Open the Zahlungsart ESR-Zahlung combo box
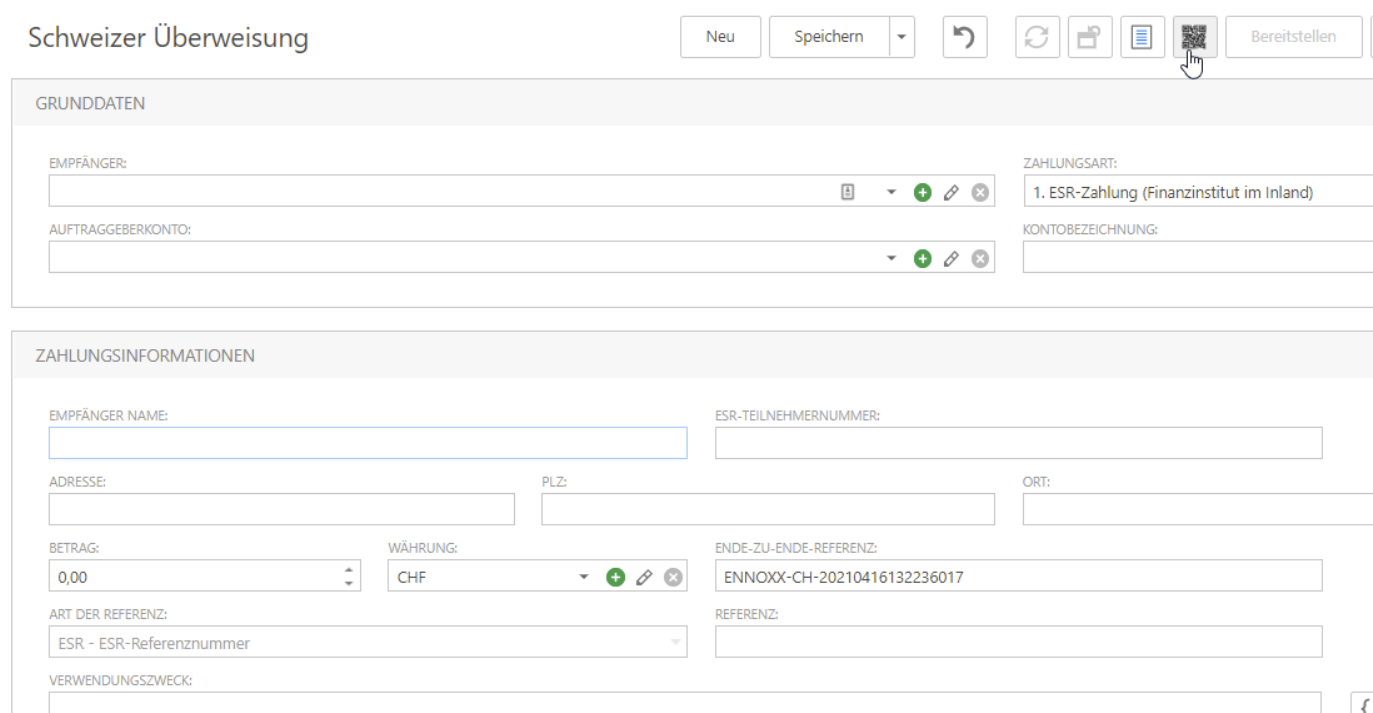1373x713 pixels. coord(1195,192)
